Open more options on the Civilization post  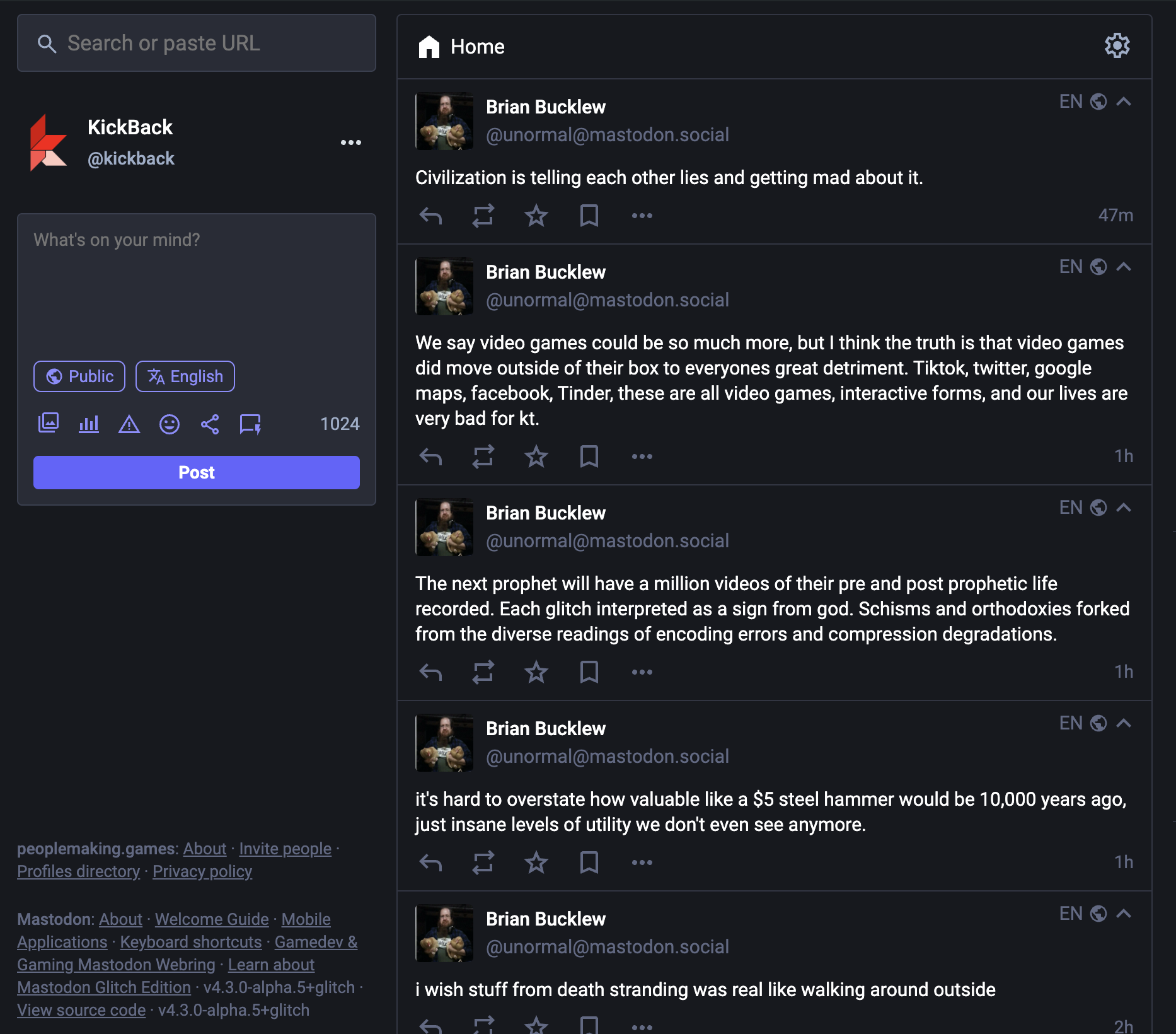[x=642, y=216]
